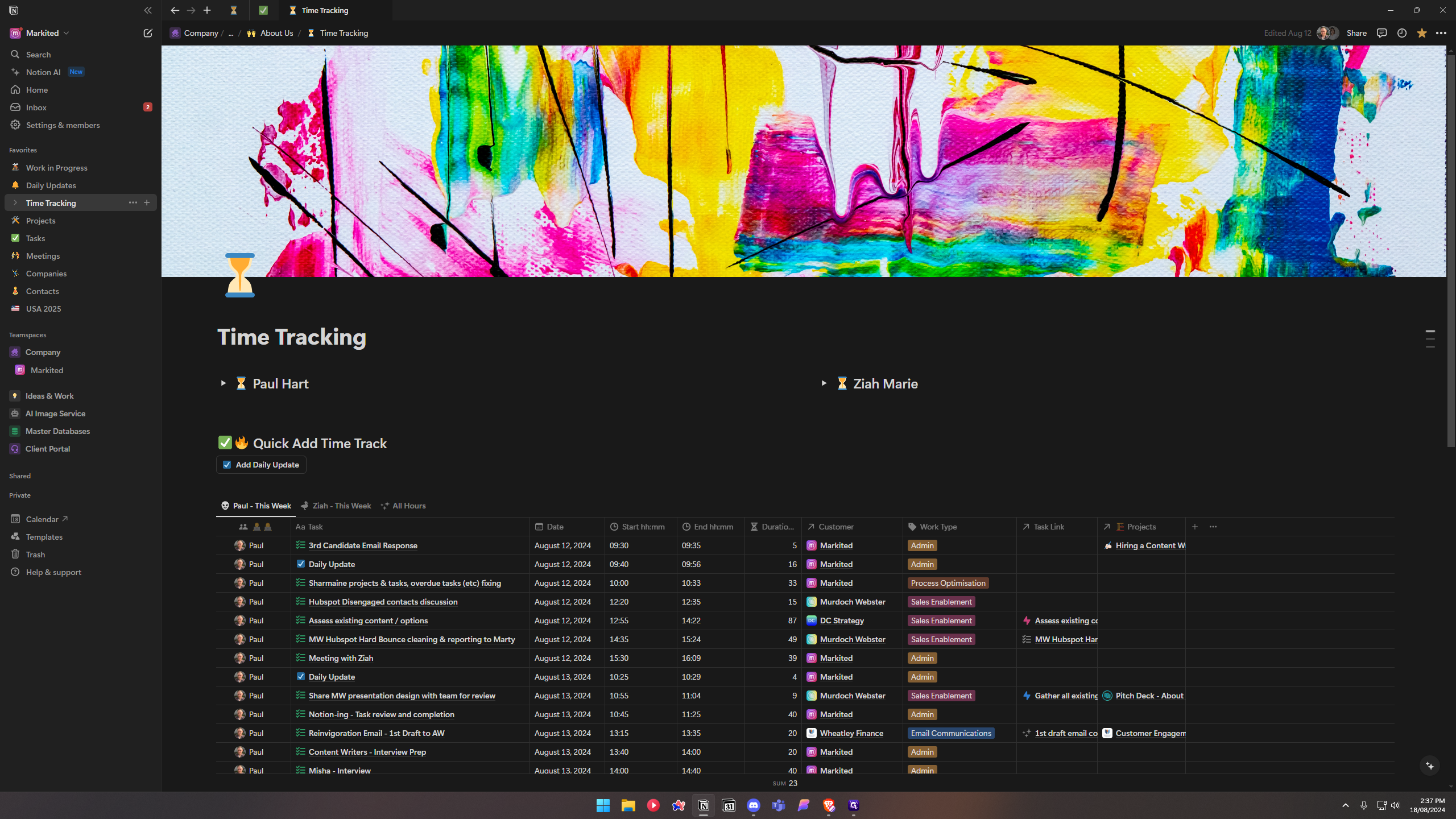Open table column options three dots

click(x=1213, y=527)
